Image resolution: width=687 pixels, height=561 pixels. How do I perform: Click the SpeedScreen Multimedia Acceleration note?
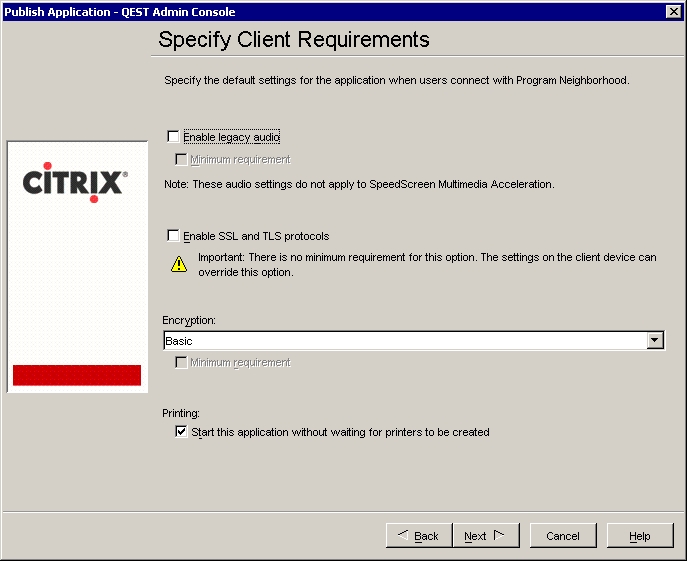click(x=359, y=184)
